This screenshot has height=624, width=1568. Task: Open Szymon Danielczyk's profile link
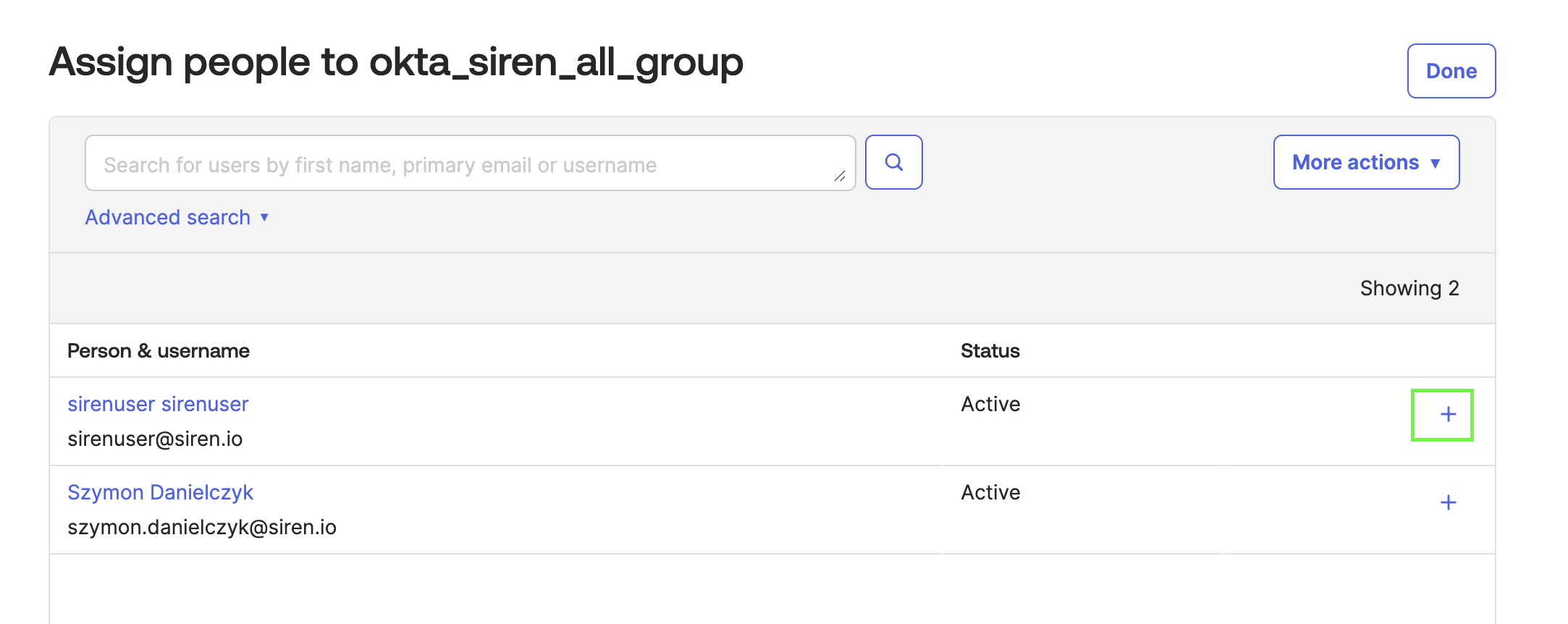[x=161, y=492]
